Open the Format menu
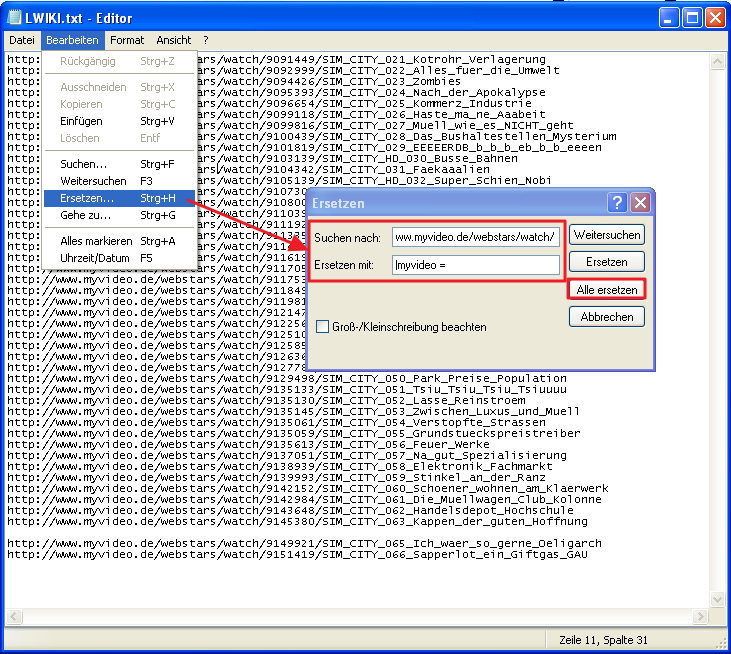Viewport: 731px width, 654px height. [127, 40]
